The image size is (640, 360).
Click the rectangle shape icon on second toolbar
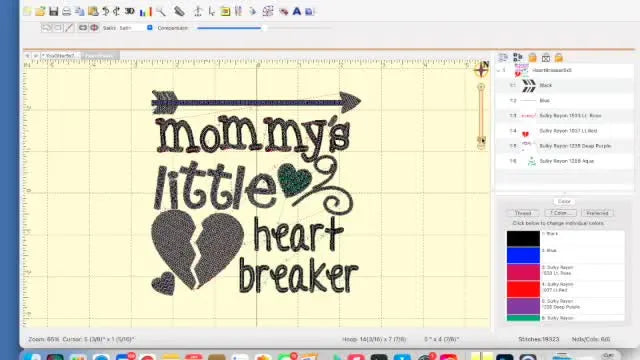(x=58, y=28)
